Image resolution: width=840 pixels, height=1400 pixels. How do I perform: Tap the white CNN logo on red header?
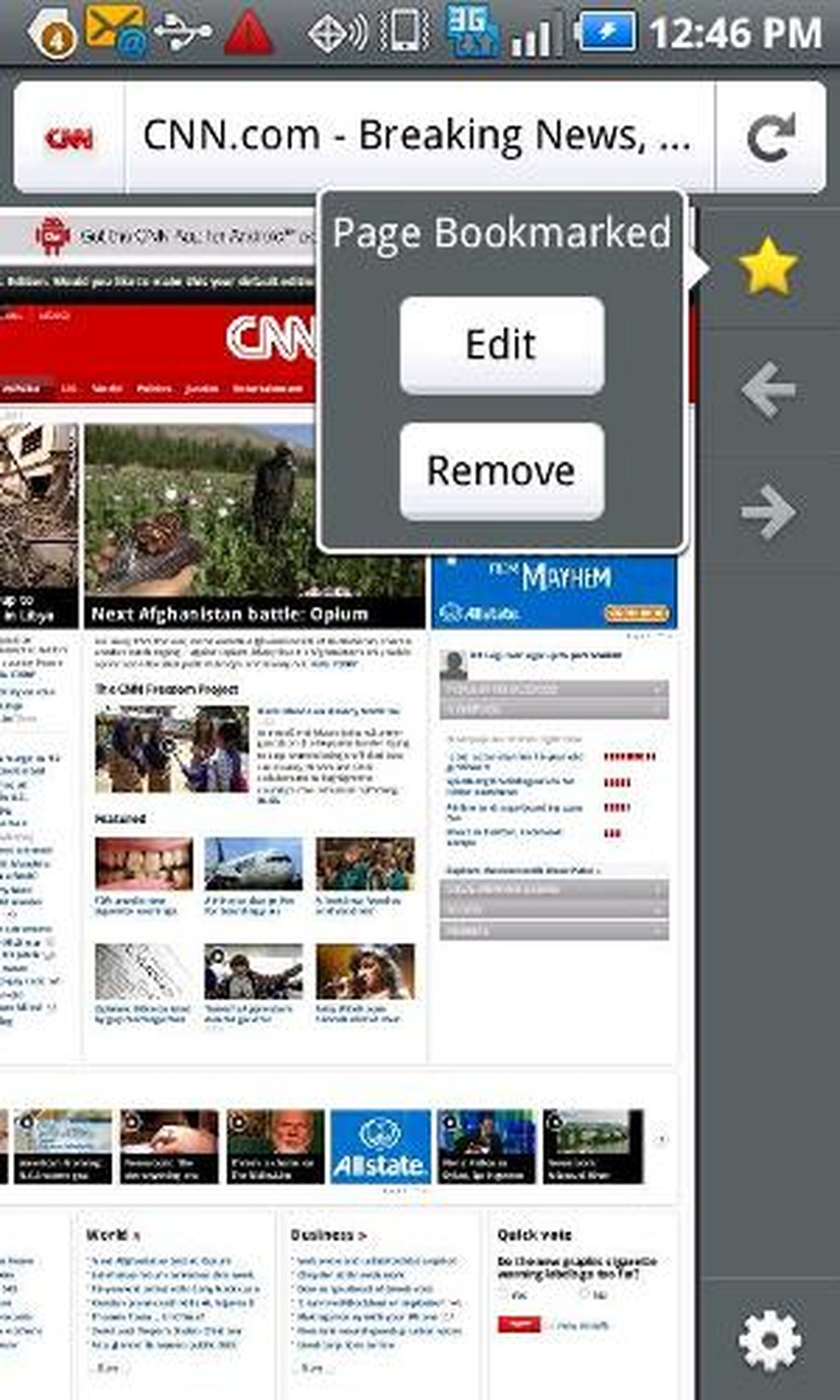[271, 337]
